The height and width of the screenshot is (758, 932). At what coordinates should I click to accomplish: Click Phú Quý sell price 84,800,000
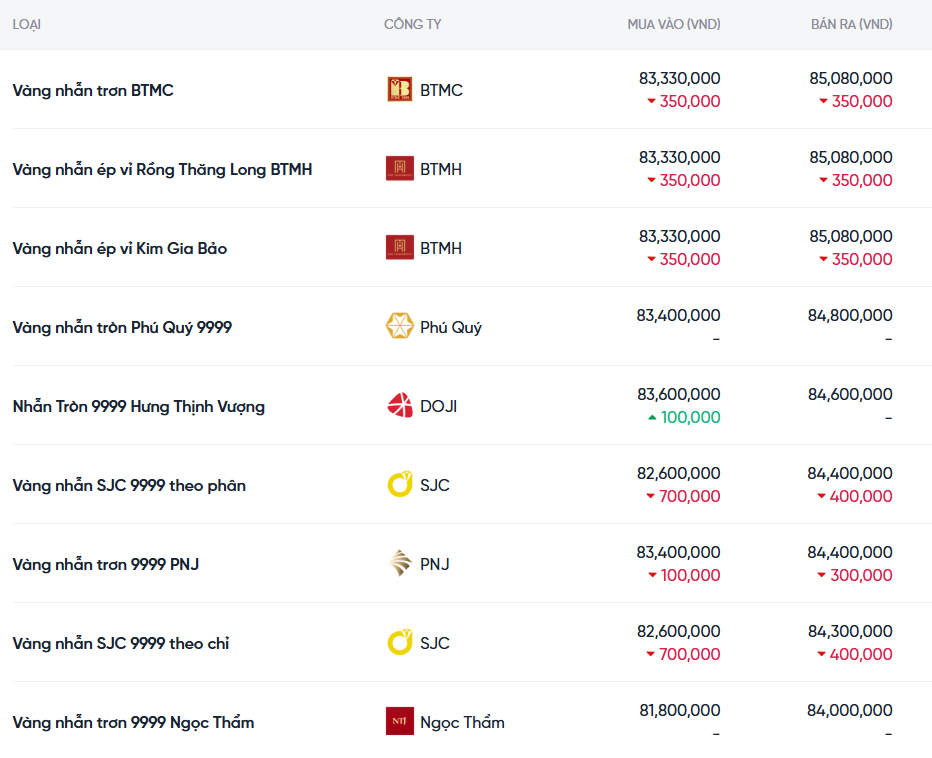(x=850, y=315)
